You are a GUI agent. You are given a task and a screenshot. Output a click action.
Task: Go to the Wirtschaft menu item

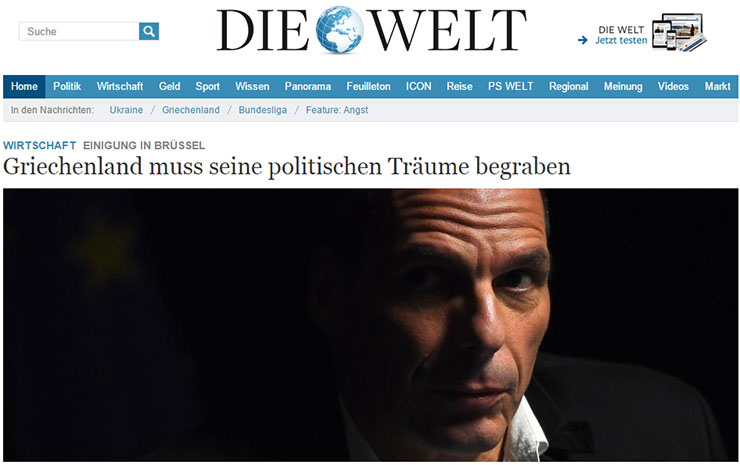click(120, 86)
